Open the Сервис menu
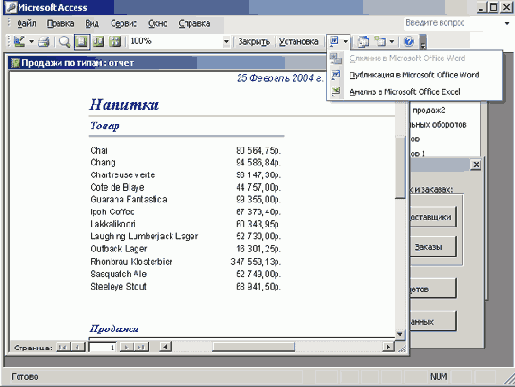Image resolution: width=515 pixels, height=387 pixels. click(x=124, y=24)
